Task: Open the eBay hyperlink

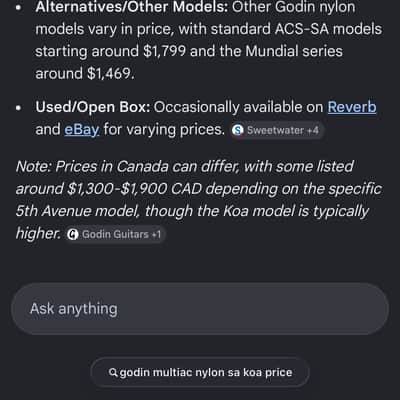Action: click(82, 129)
